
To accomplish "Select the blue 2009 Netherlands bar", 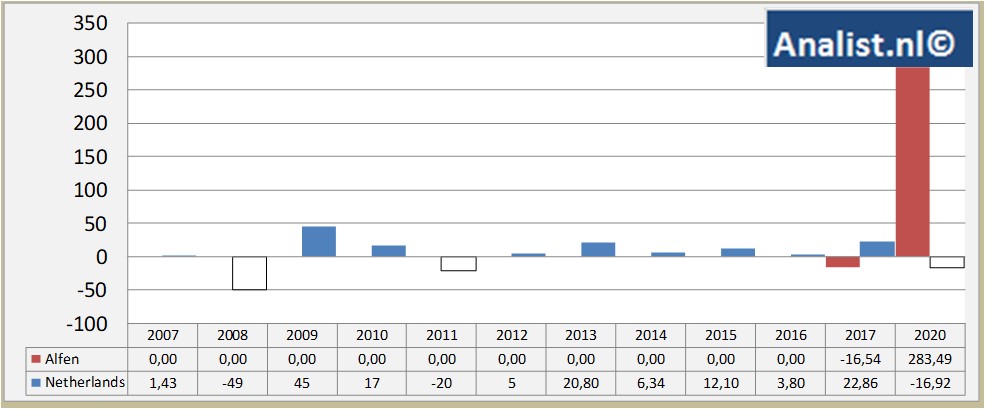I will (319, 241).
